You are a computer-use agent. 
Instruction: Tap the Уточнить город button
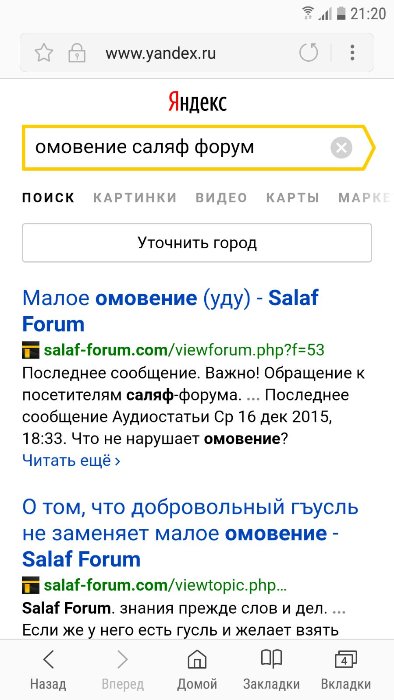[197, 243]
